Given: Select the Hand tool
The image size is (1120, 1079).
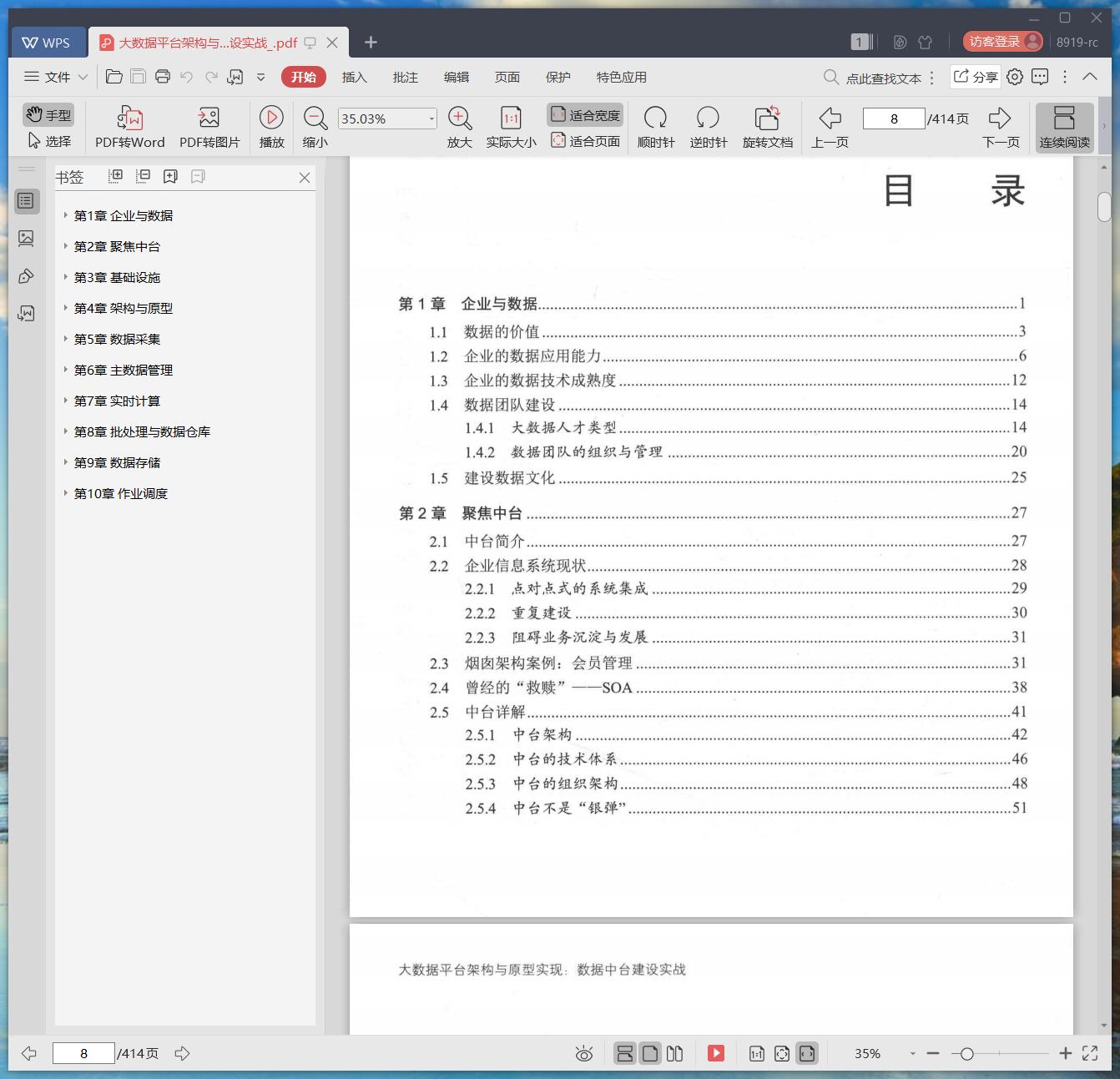Looking at the screenshot, I should (48, 114).
